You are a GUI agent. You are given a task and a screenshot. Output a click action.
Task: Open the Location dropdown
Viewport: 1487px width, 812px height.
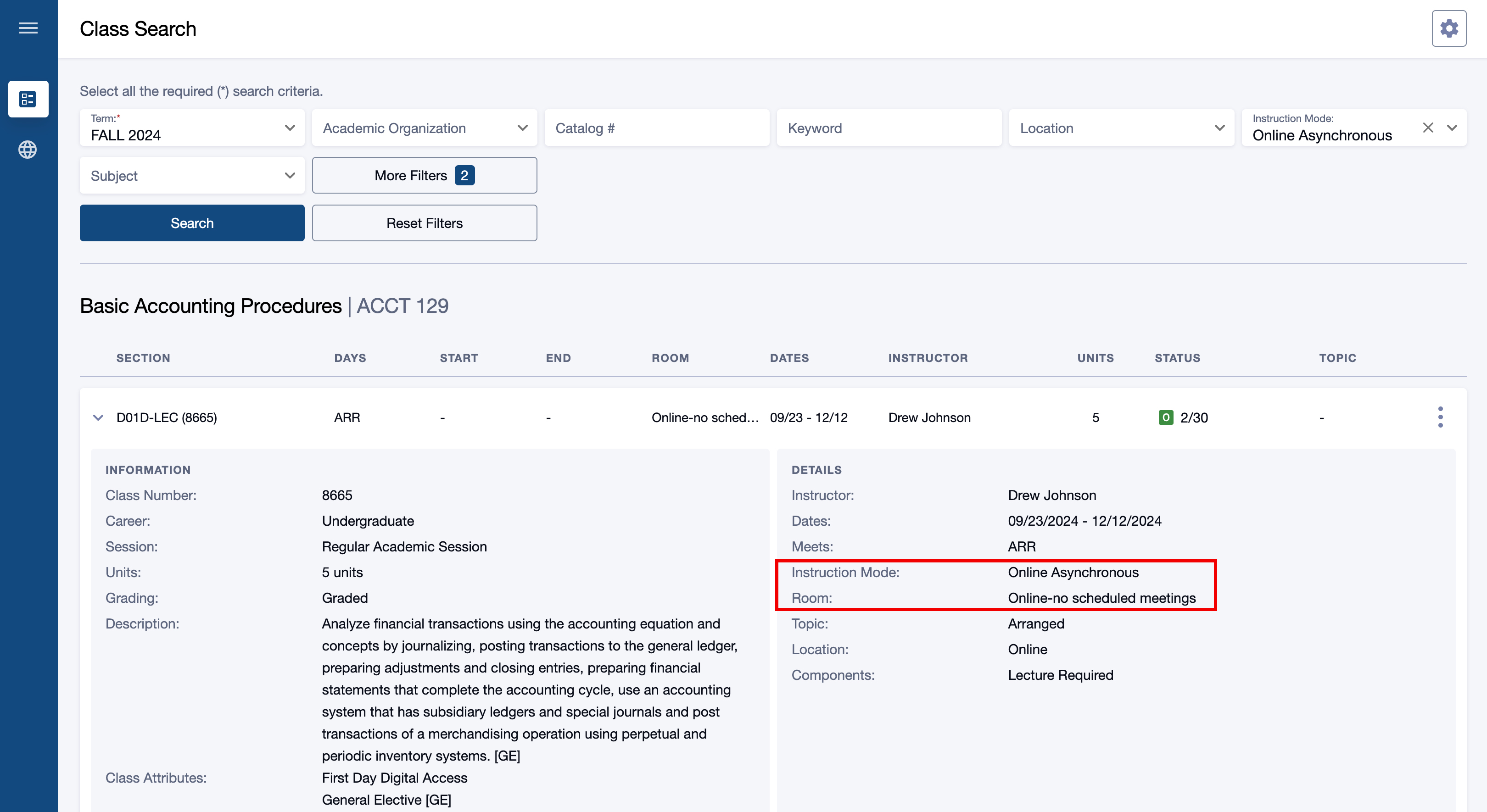tap(1121, 128)
